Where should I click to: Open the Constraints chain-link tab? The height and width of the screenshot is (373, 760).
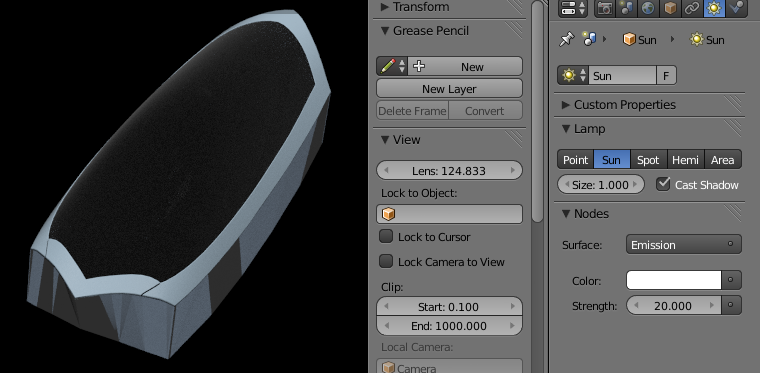click(x=692, y=8)
